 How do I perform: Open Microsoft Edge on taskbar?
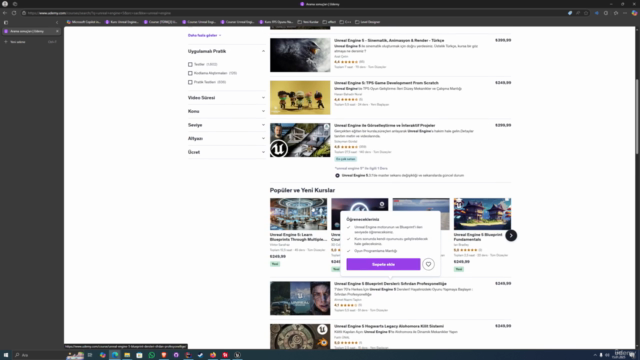(x=115, y=355)
